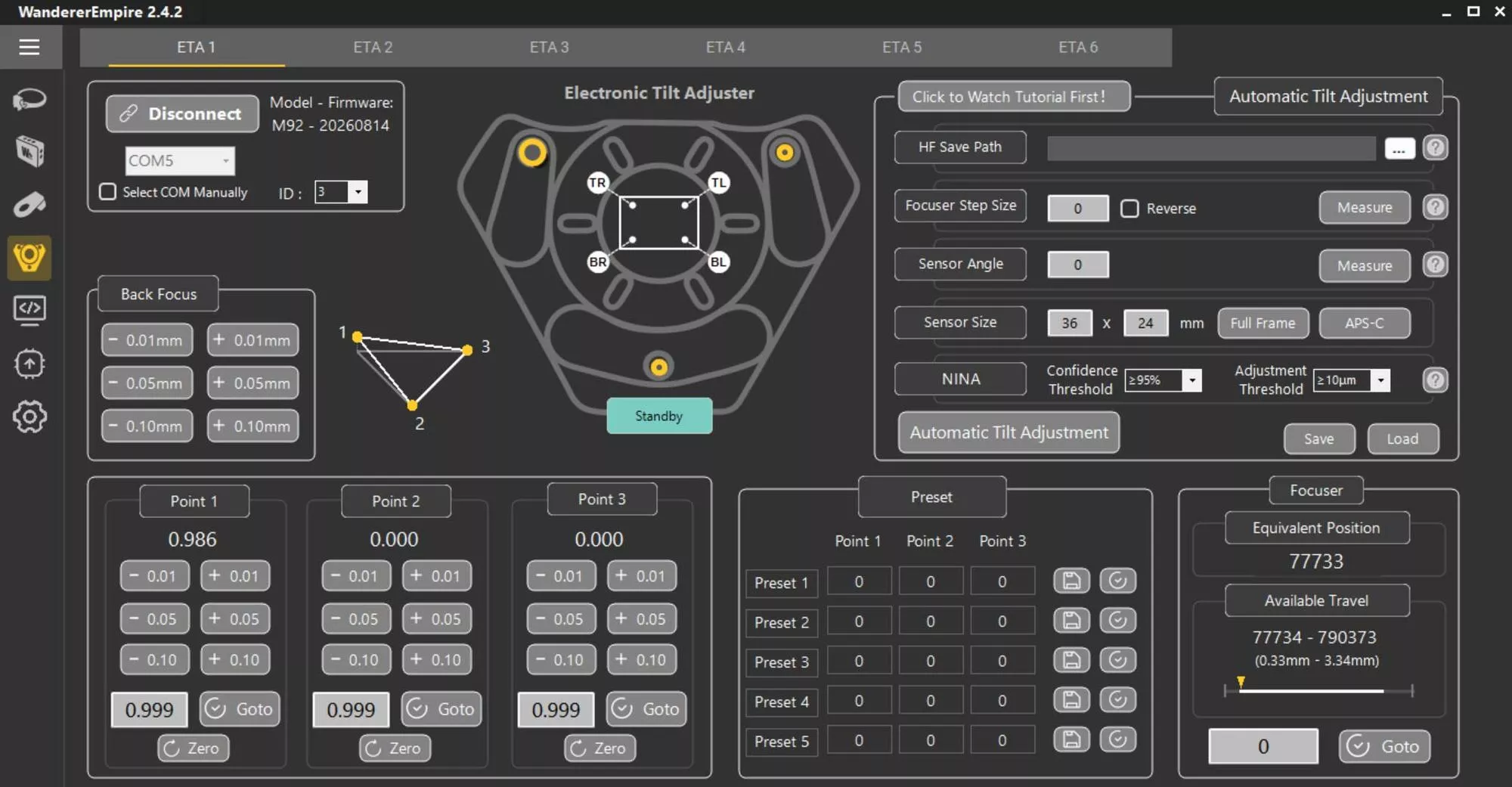Open the settings gear in sidebar
Viewport: 1512px width, 787px height.
tap(29, 417)
